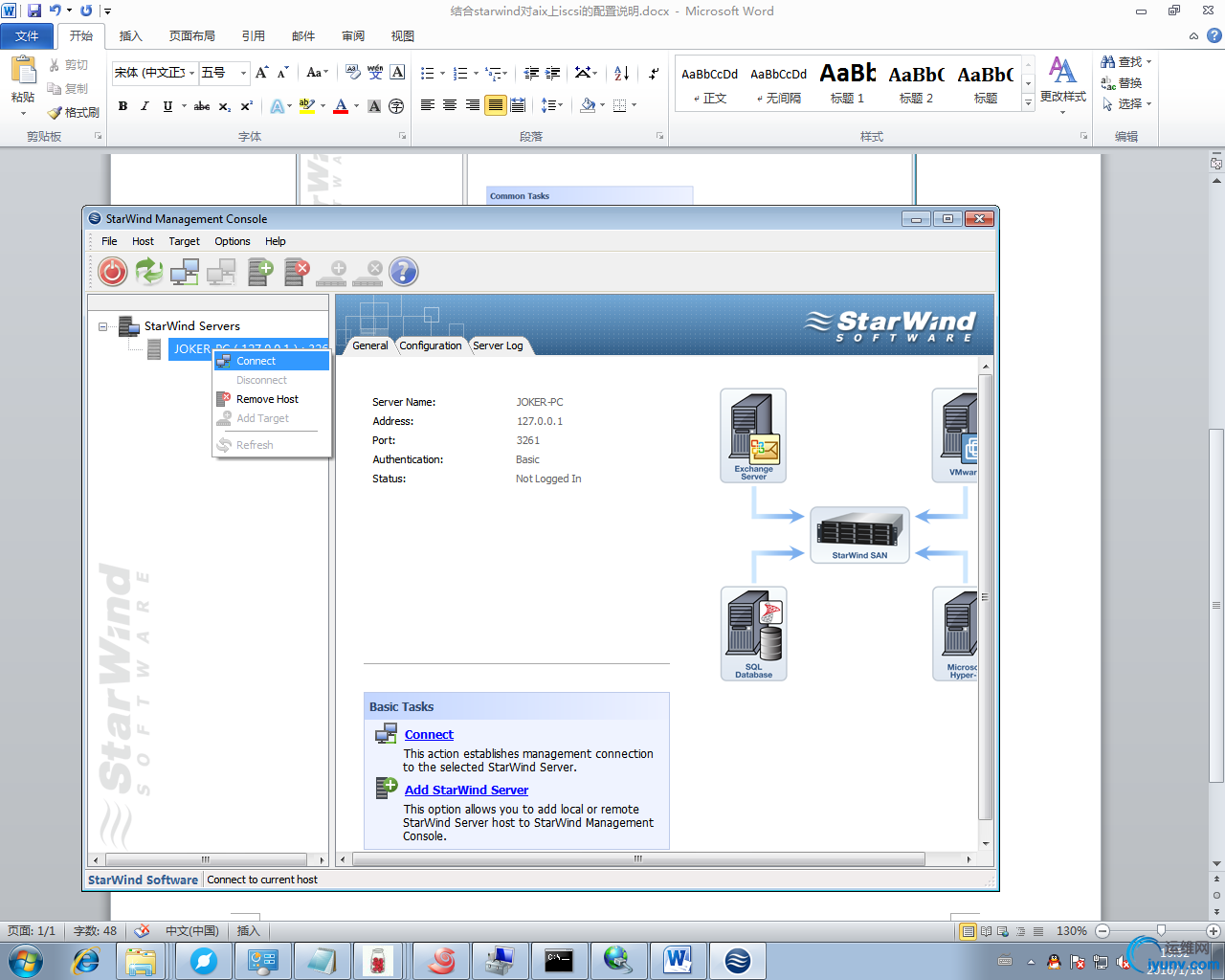Screen dimensions: 1225x980
Task: Toggle superscript formatting
Action: tap(247, 106)
